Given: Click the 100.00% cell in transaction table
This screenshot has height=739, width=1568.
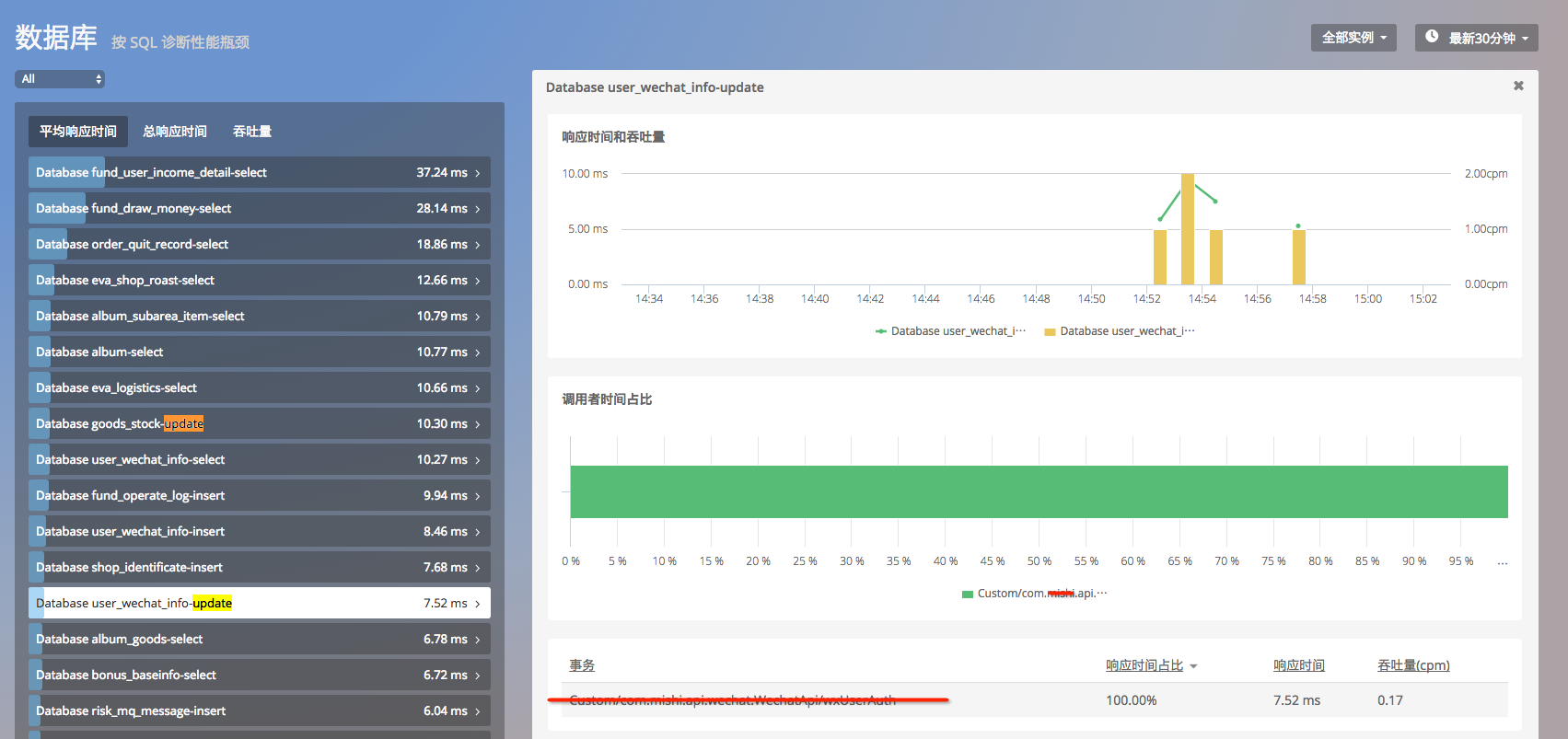Looking at the screenshot, I should coord(1132,700).
